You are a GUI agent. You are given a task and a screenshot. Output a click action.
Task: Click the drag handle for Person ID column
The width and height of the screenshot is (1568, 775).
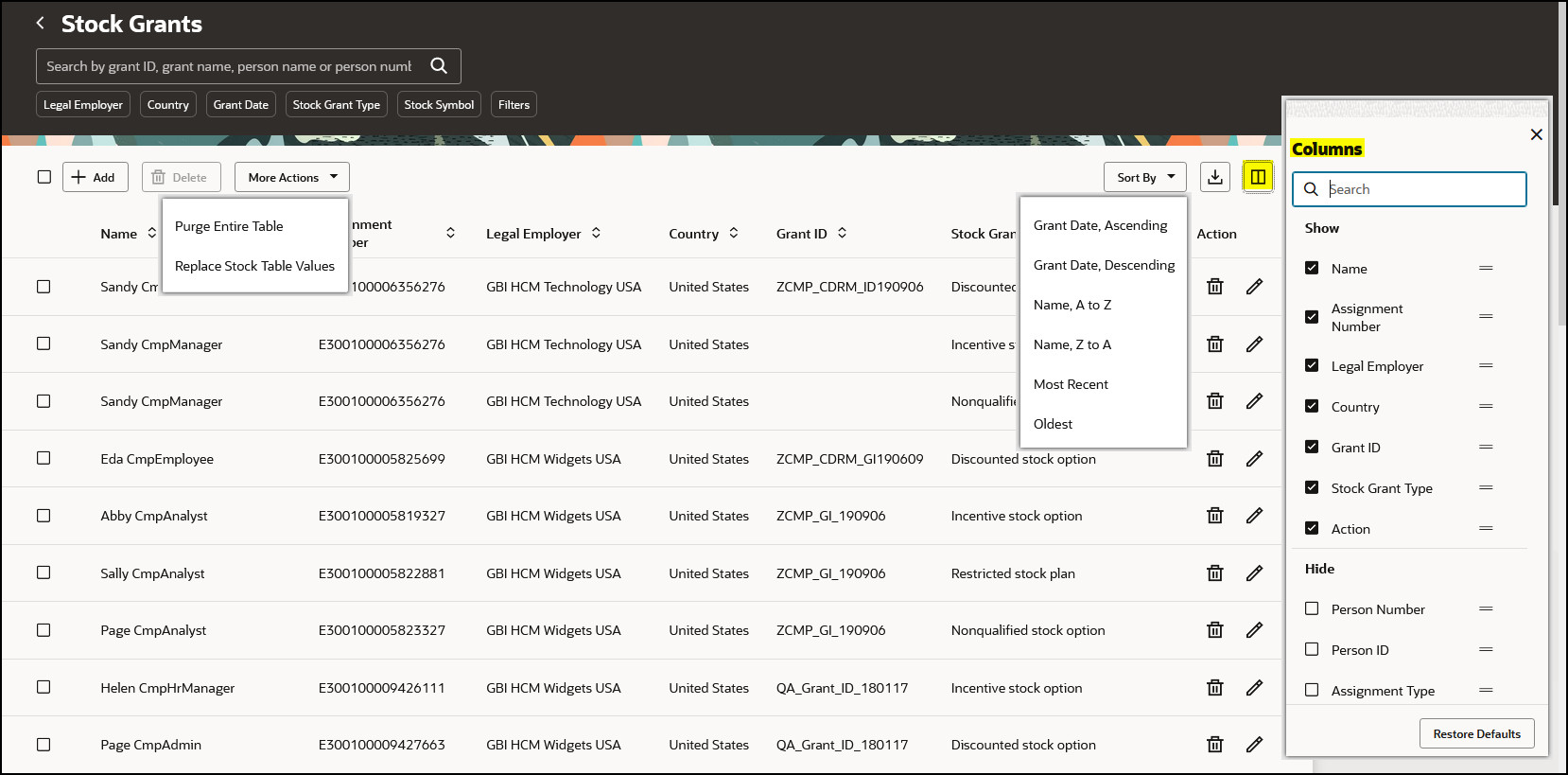point(1486,650)
